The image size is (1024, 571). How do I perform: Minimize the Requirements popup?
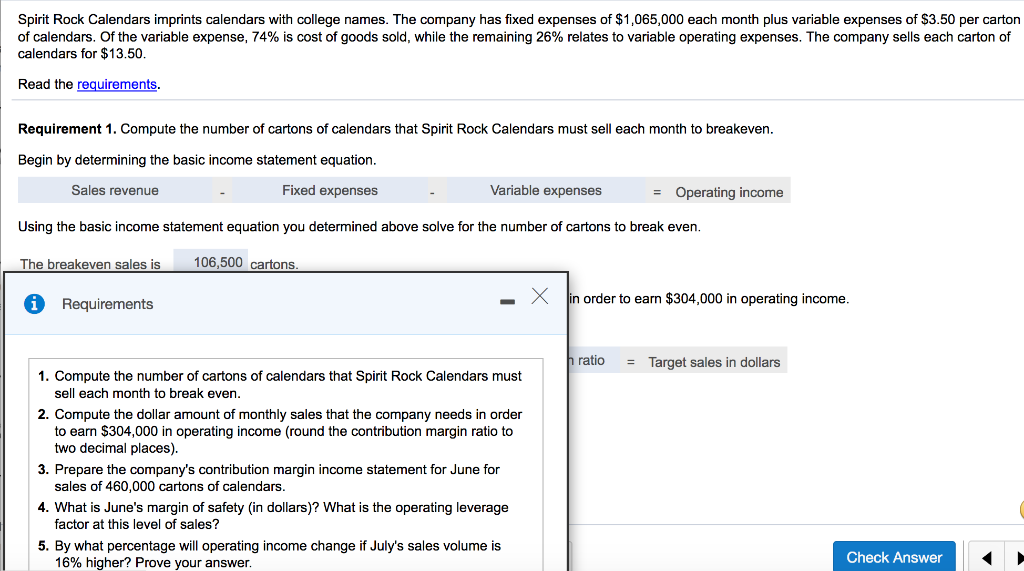click(507, 301)
